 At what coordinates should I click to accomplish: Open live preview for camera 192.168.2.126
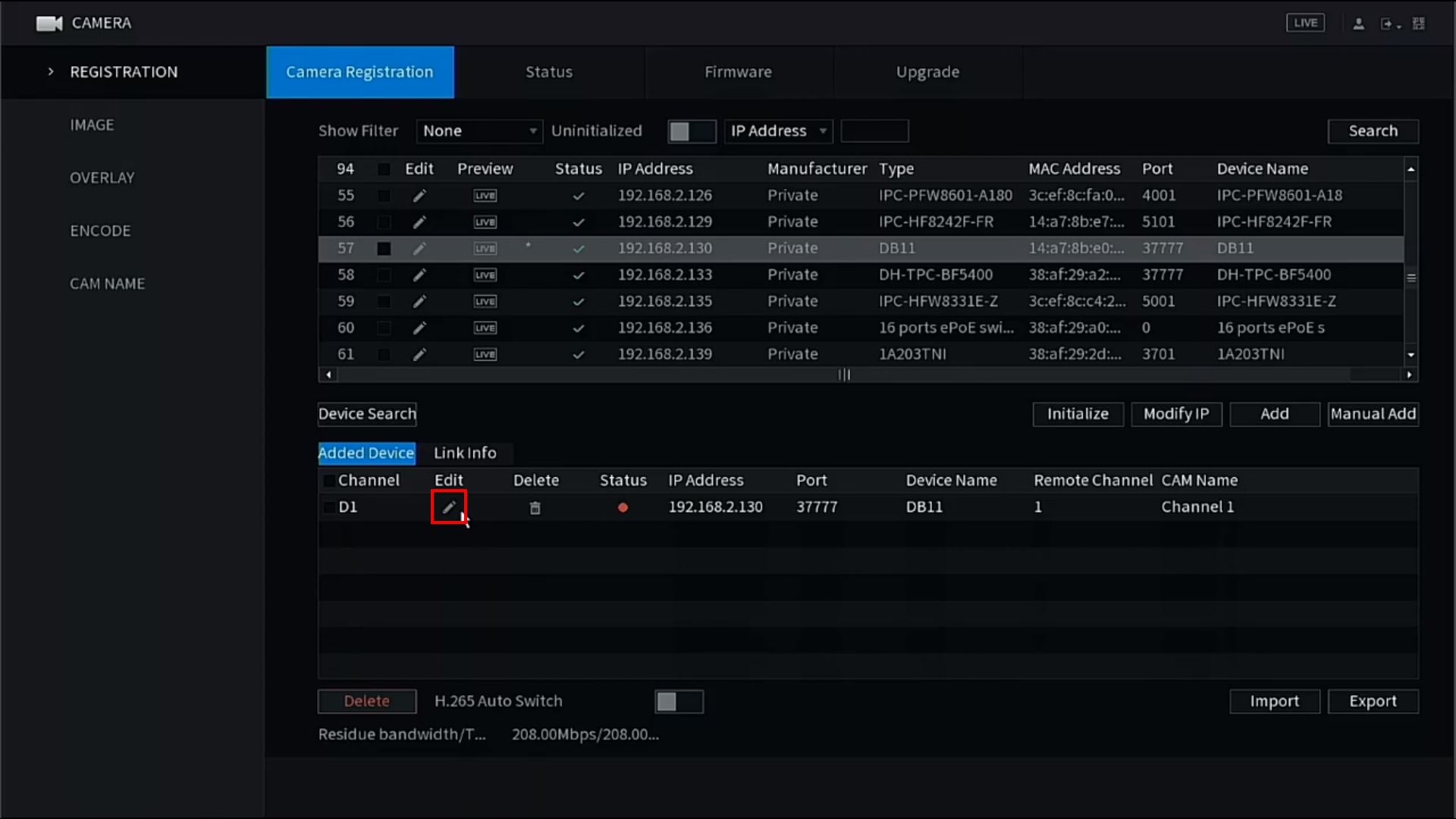coord(485,195)
